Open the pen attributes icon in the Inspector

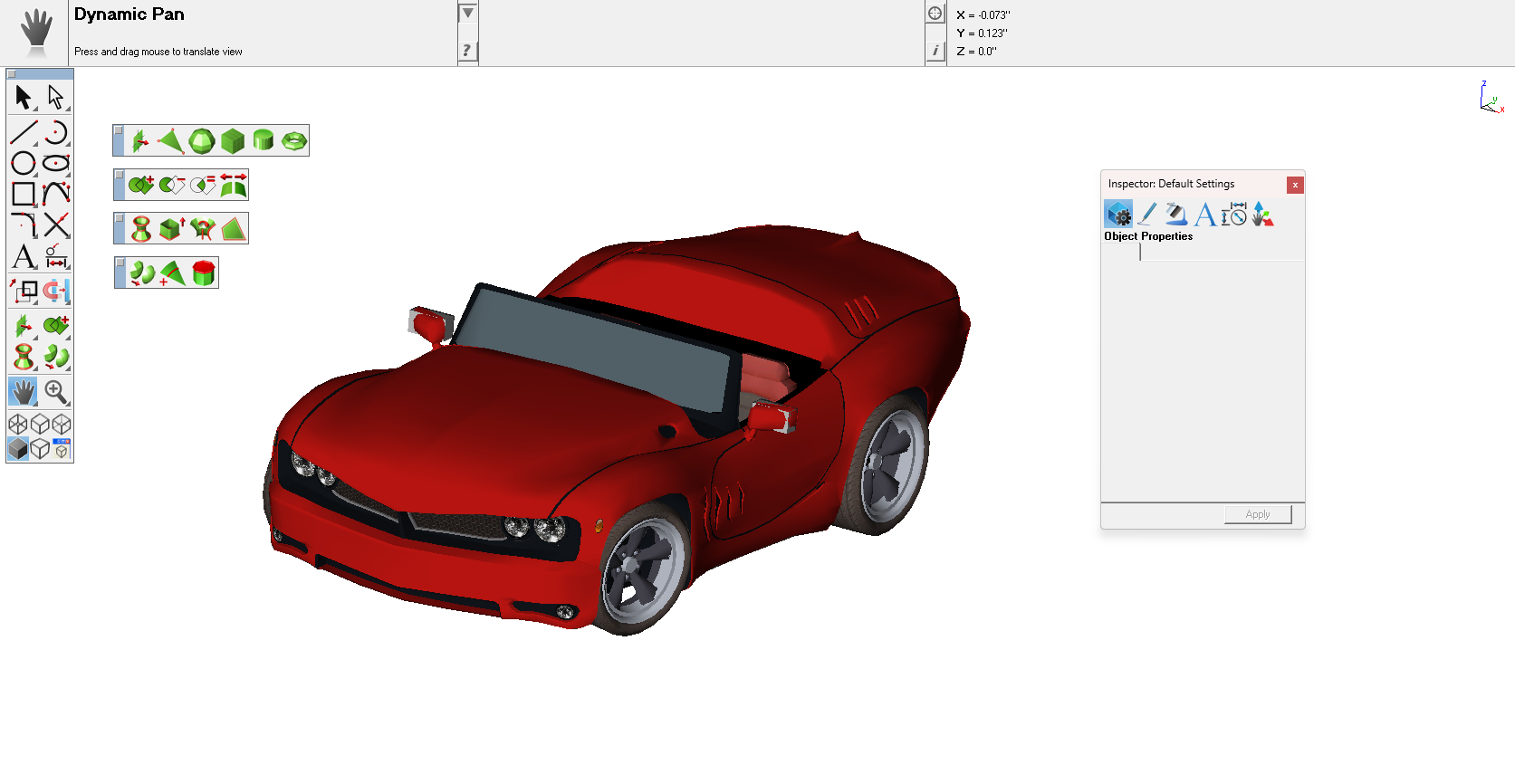coord(1147,215)
